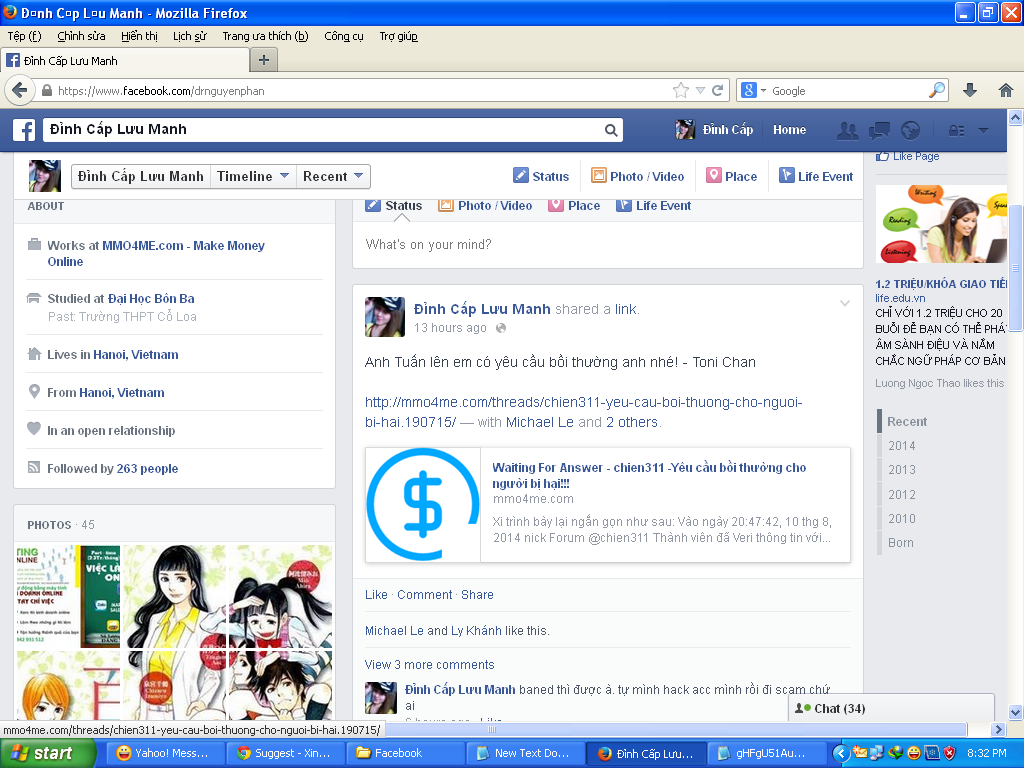
Task: Click the site identity padlock icon
Action: pyautogui.click(x=46, y=91)
